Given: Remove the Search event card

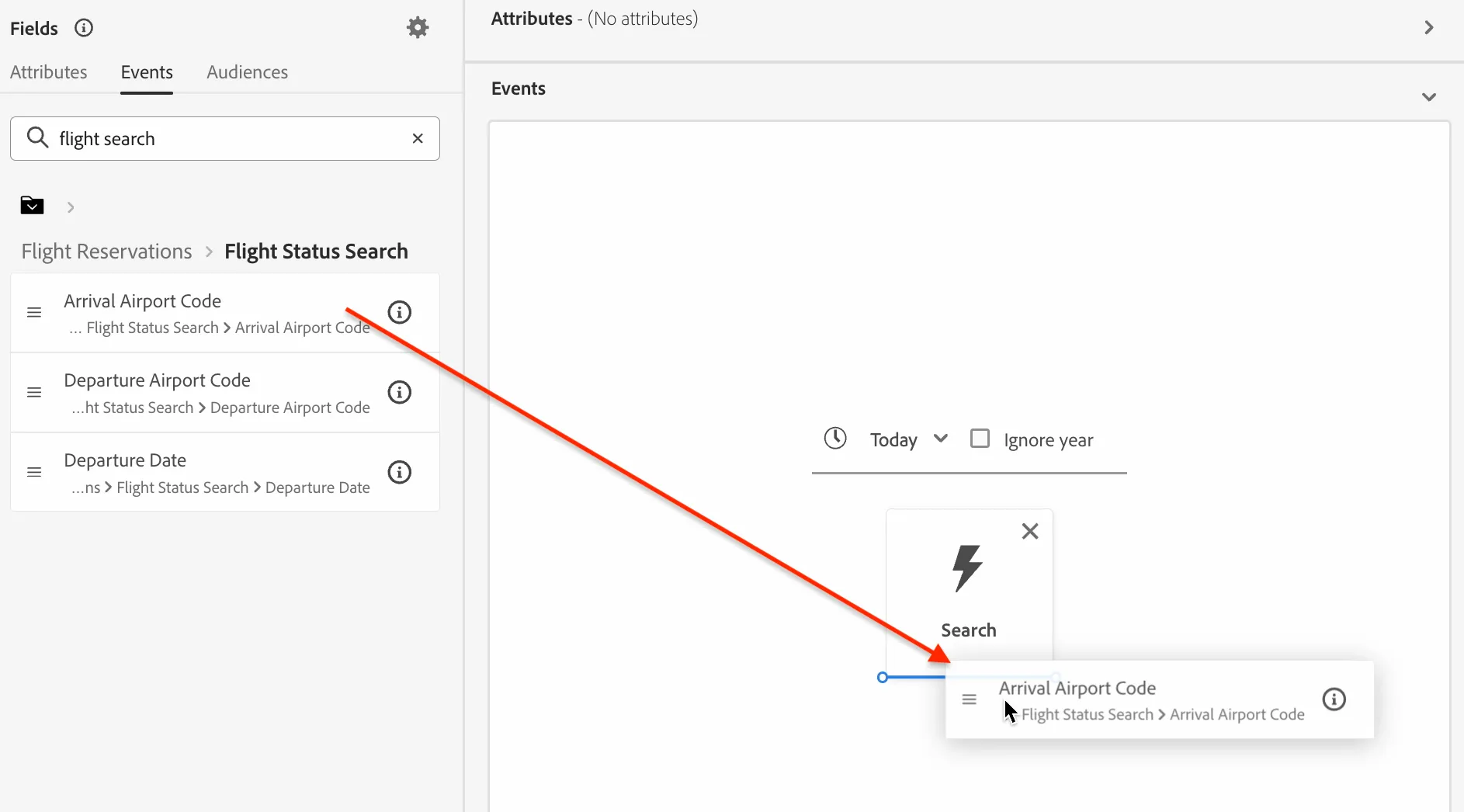Looking at the screenshot, I should [1030, 531].
